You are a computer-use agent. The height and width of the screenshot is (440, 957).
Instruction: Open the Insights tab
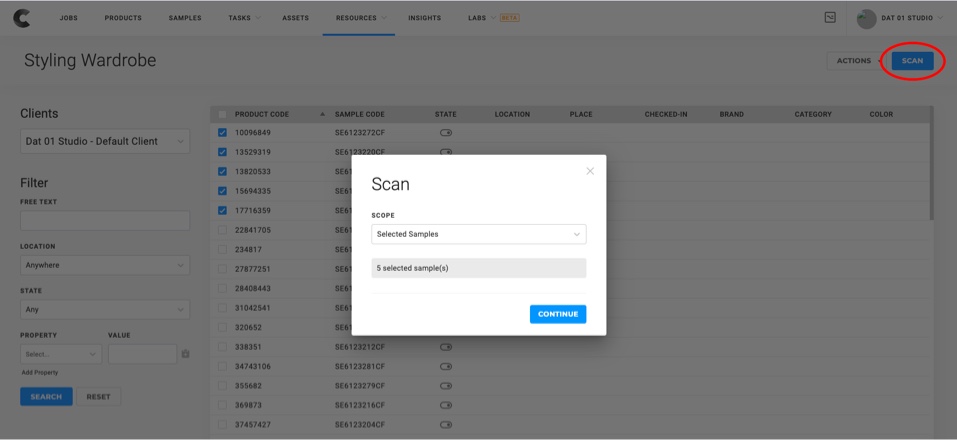pyautogui.click(x=424, y=18)
